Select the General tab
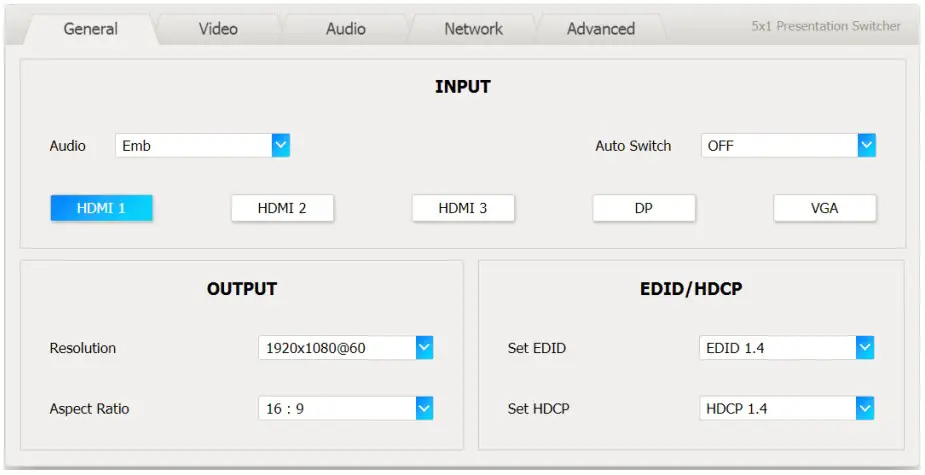925x475 pixels. coord(90,29)
